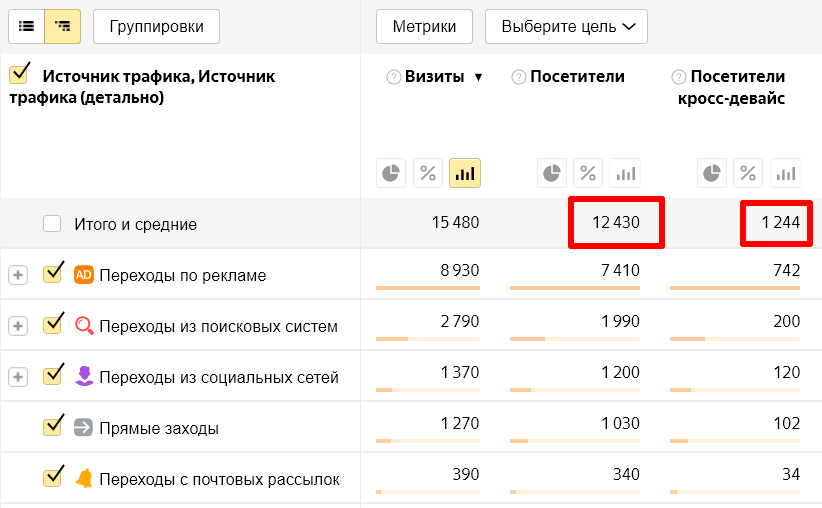Select percent icon under Посетители кросс-девайс

748,173
